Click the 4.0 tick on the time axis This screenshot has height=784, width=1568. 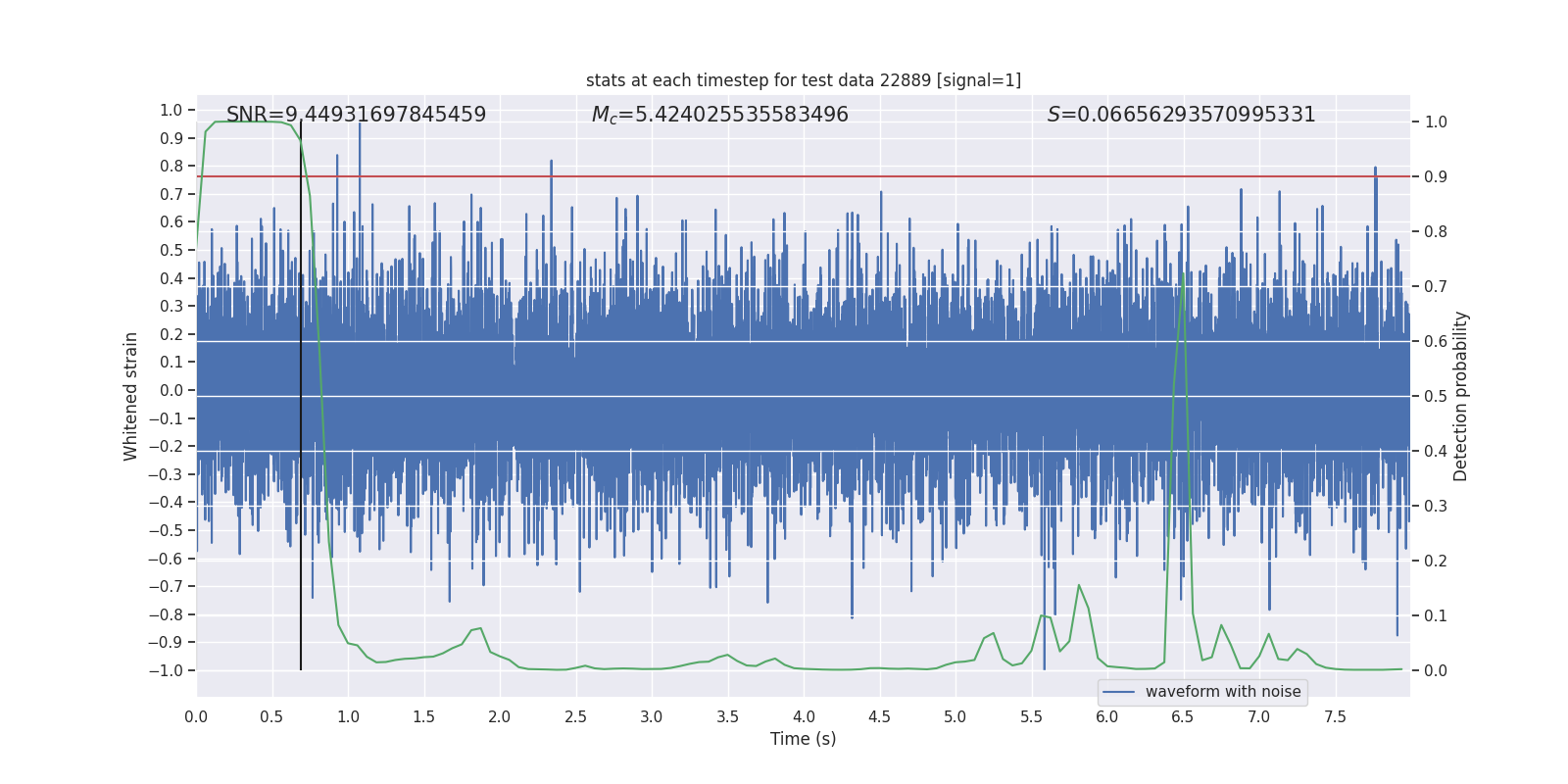(x=804, y=716)
